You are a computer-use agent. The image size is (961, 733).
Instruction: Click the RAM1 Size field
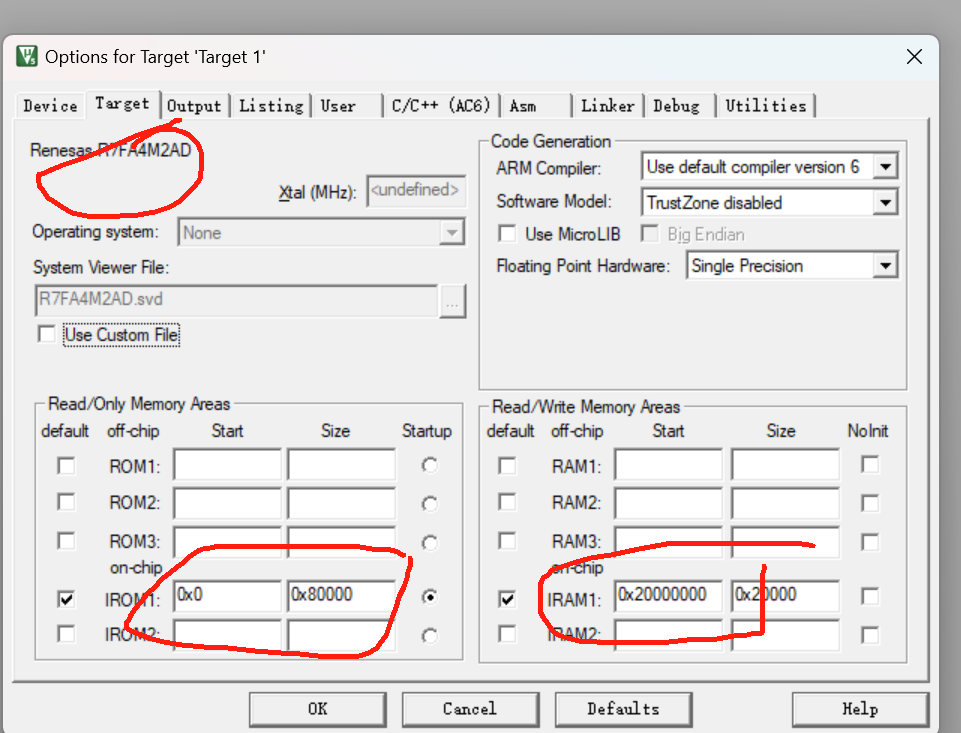pos(785,465)
